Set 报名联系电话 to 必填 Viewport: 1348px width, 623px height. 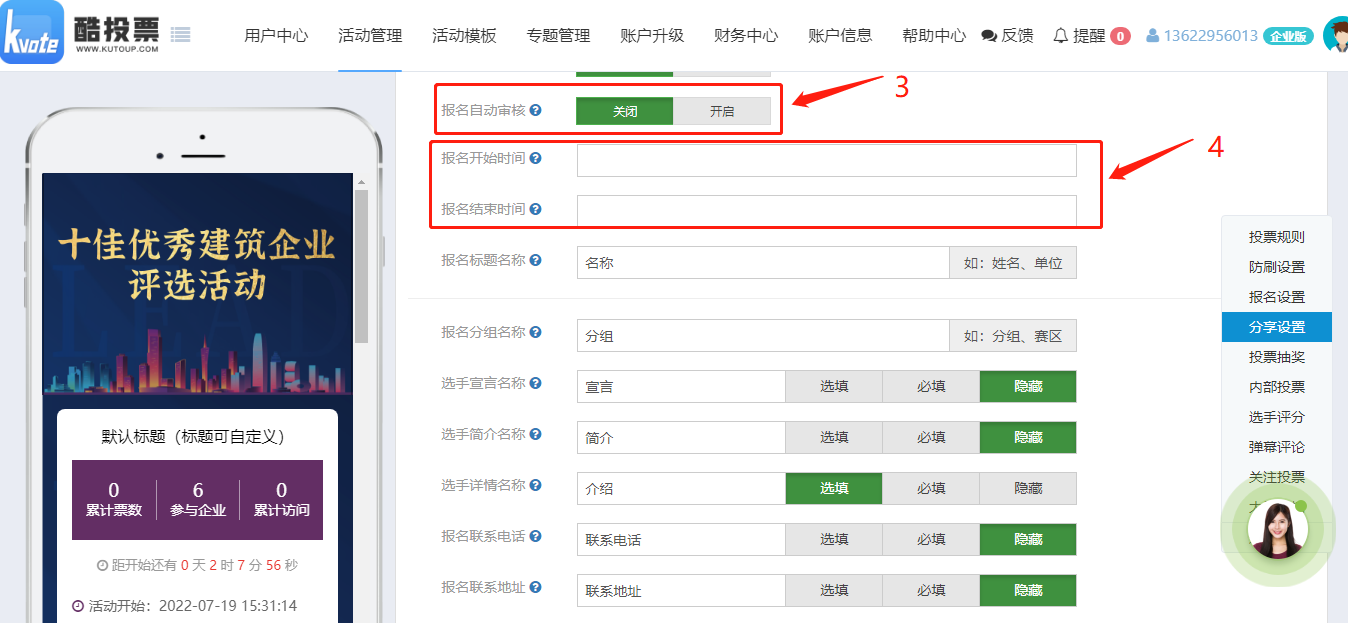931,539
